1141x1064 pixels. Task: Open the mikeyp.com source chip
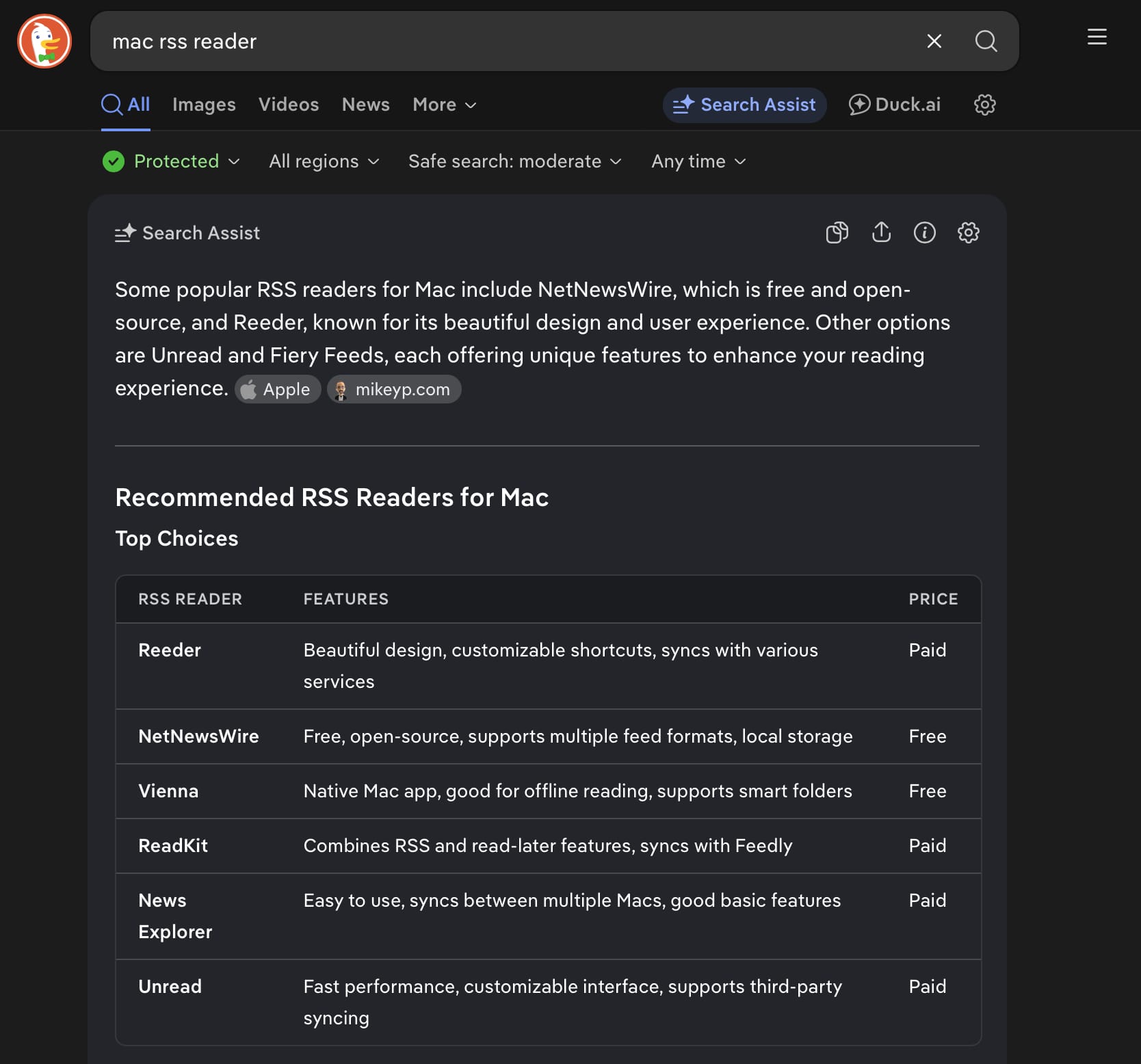click(x=394, y=390)
